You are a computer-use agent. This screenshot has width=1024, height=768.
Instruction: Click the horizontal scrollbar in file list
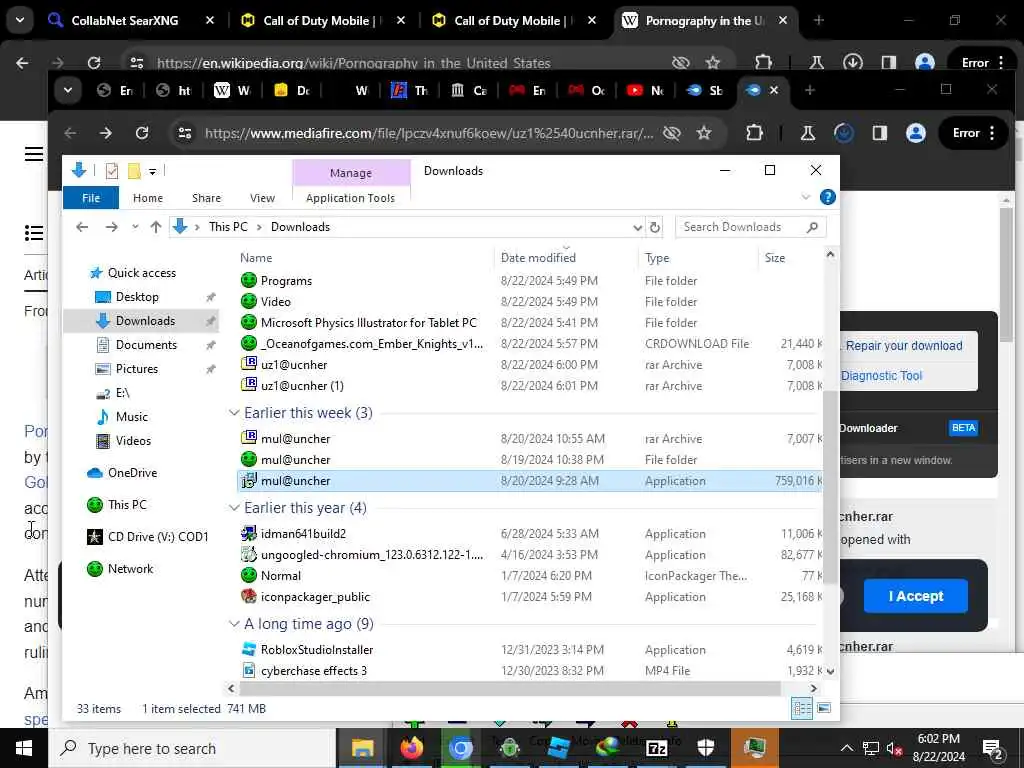509,688
